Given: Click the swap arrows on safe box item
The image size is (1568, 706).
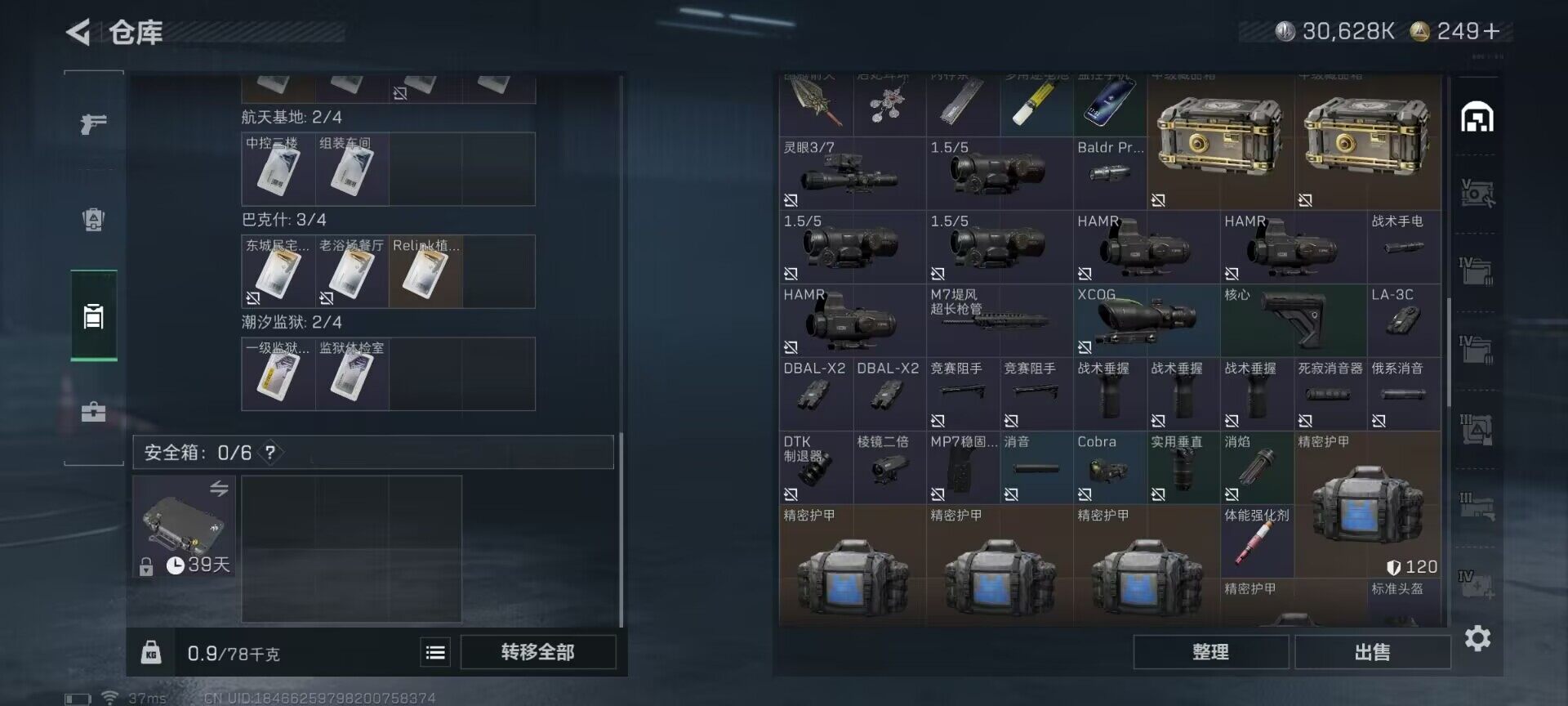Looking at the screenshot, I should [219, 488].
